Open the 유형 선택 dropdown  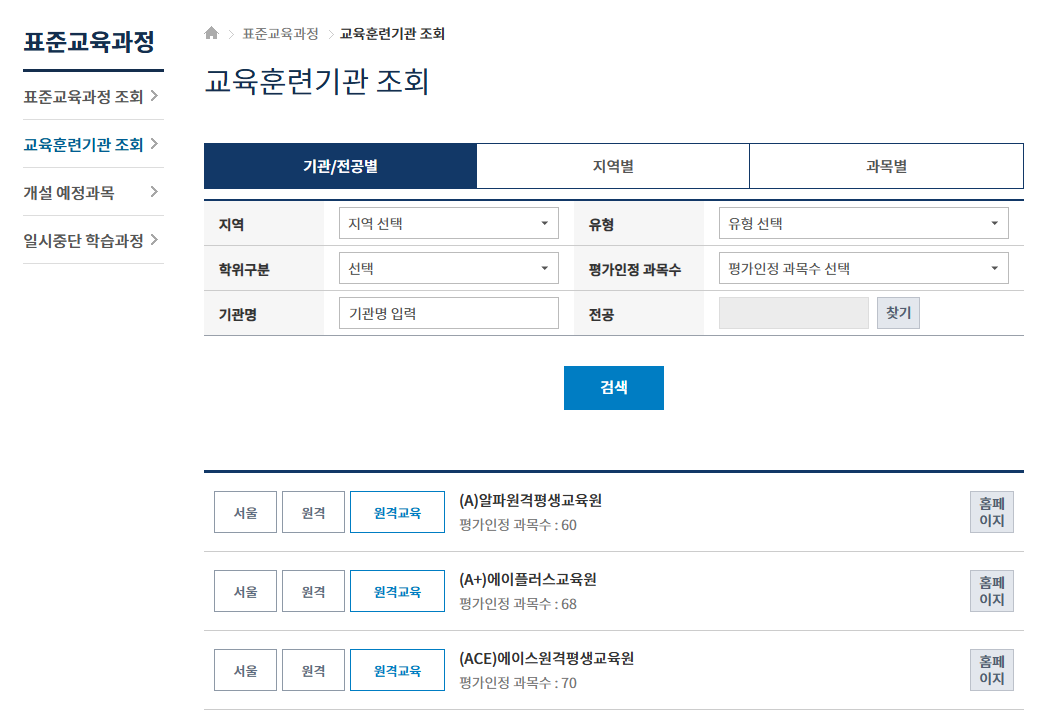tap(863, 223)
